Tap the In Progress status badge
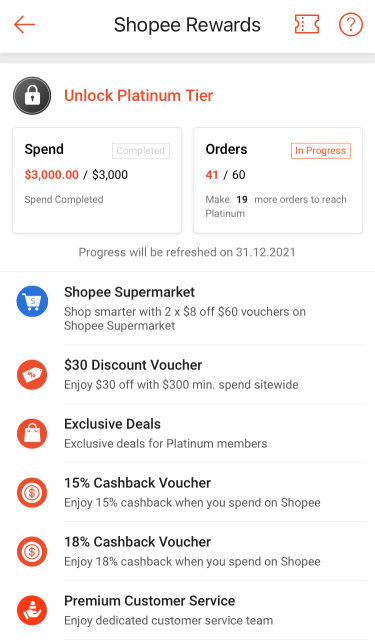The image size is (375, 643). (x=320, y=150)
